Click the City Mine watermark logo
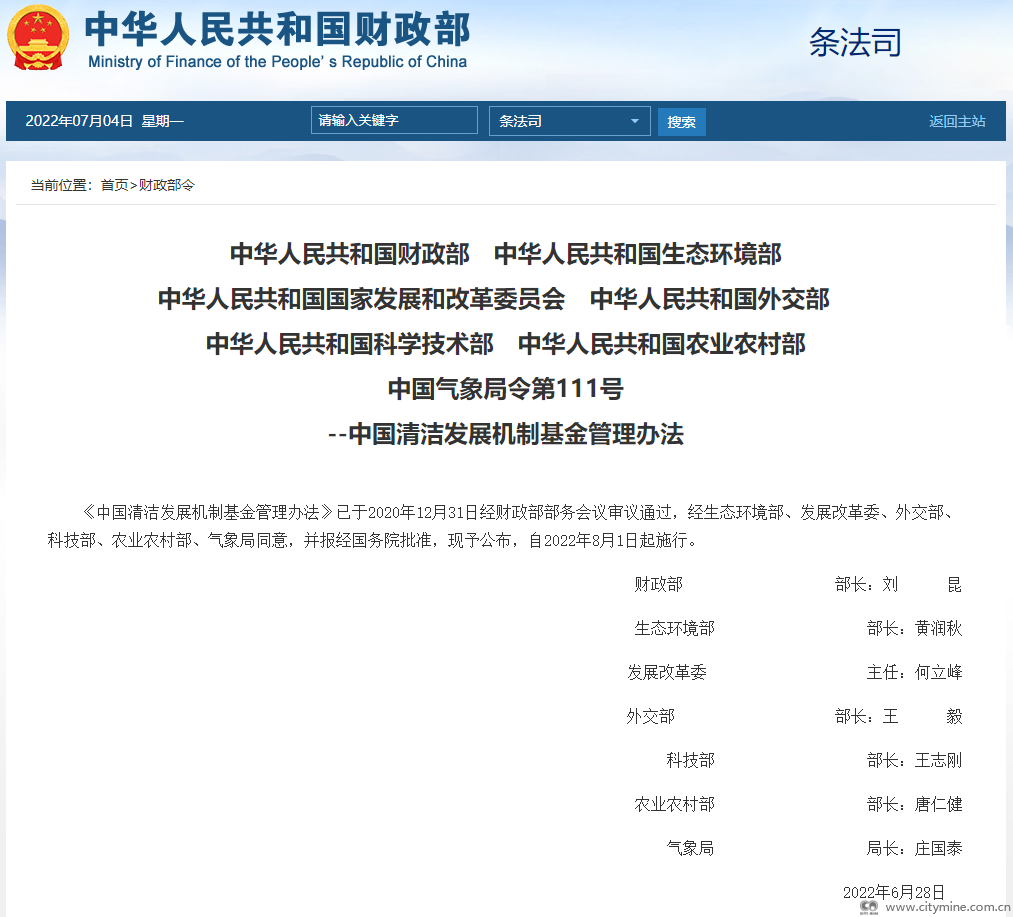The height and width of the screenshot is (917, 1013). coord(869,907)
